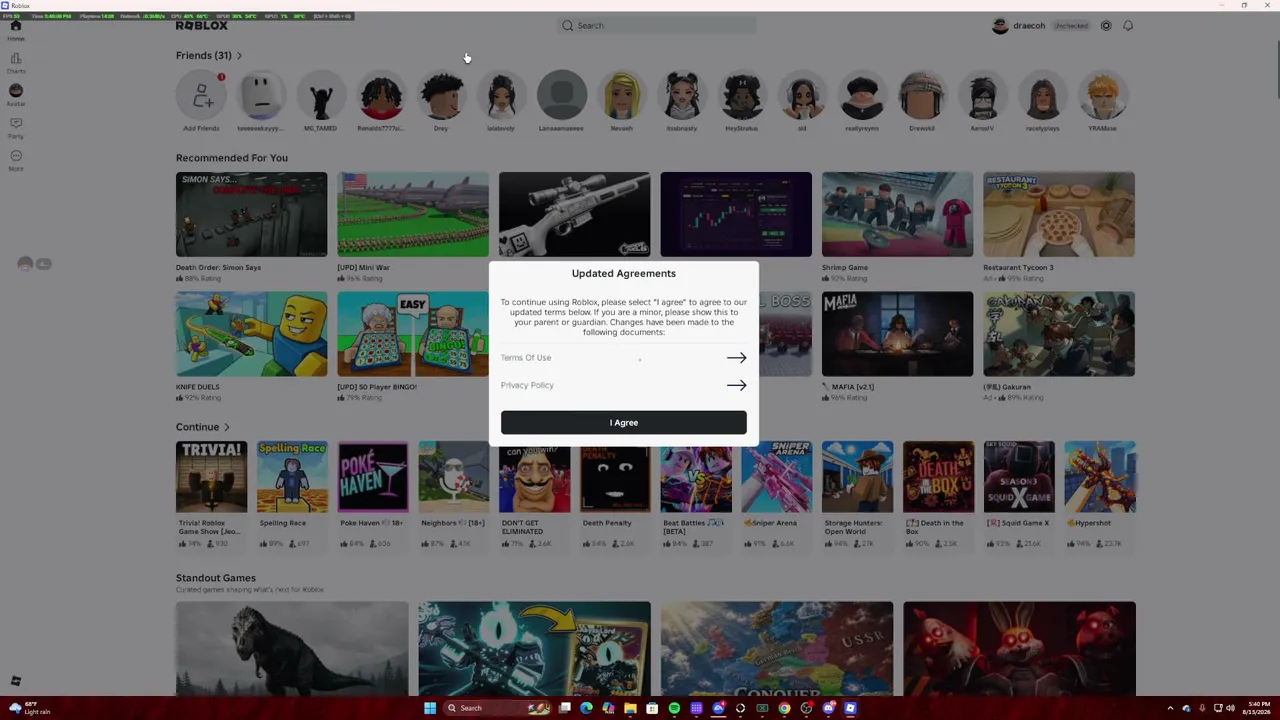Open the Avatar page in the sidebar
The image size is (1280, 720).
(16, 94)
